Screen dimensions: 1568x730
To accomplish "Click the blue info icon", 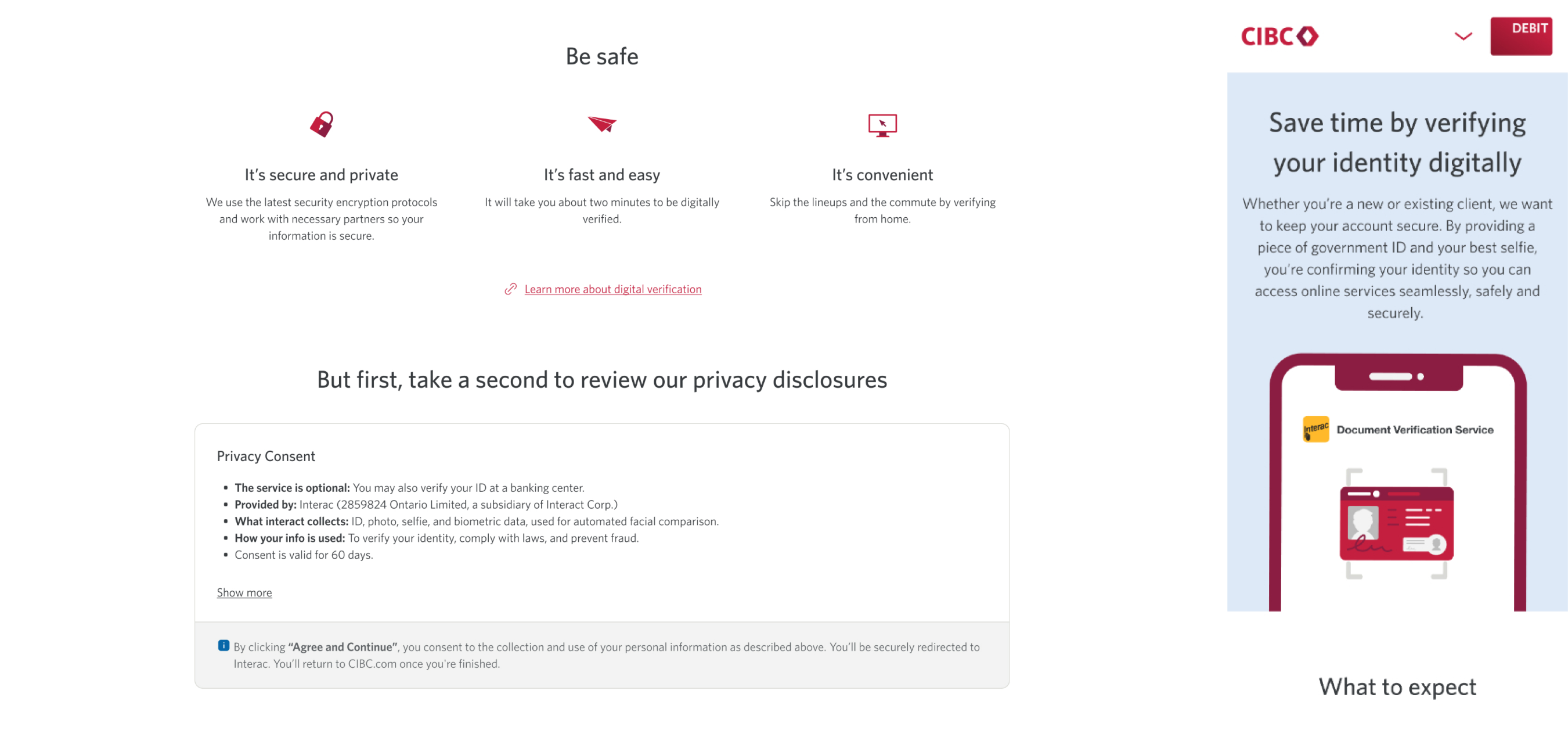I will click(x=224, y=646).
